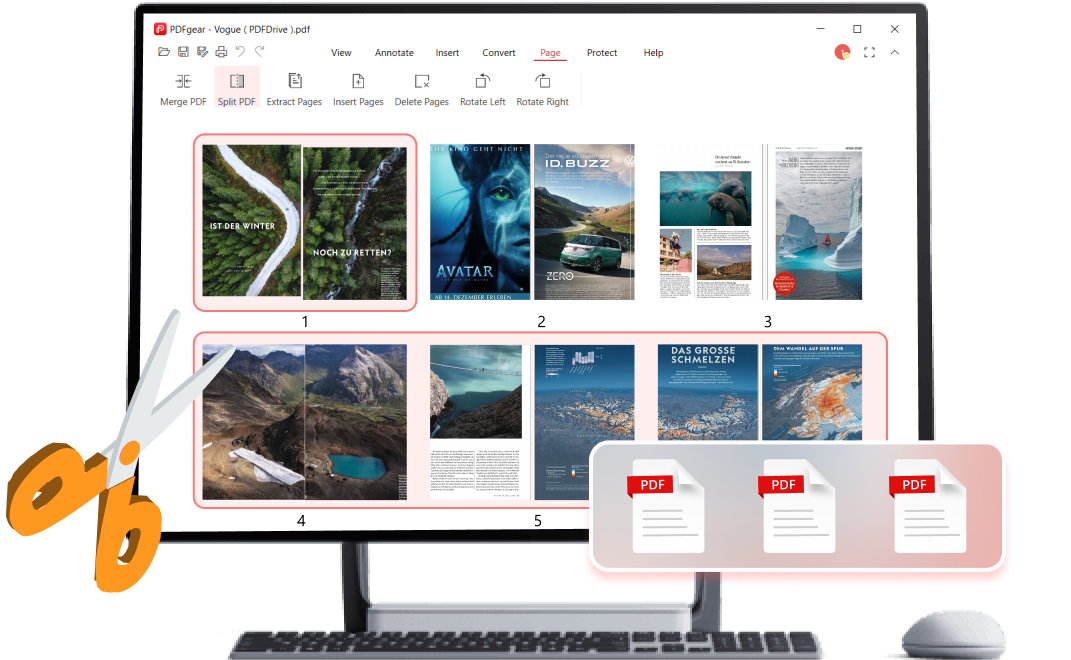The width and height of the screenshot is (1071, 660).
Task: Open the View tab
Action: (x=341, y=53)
